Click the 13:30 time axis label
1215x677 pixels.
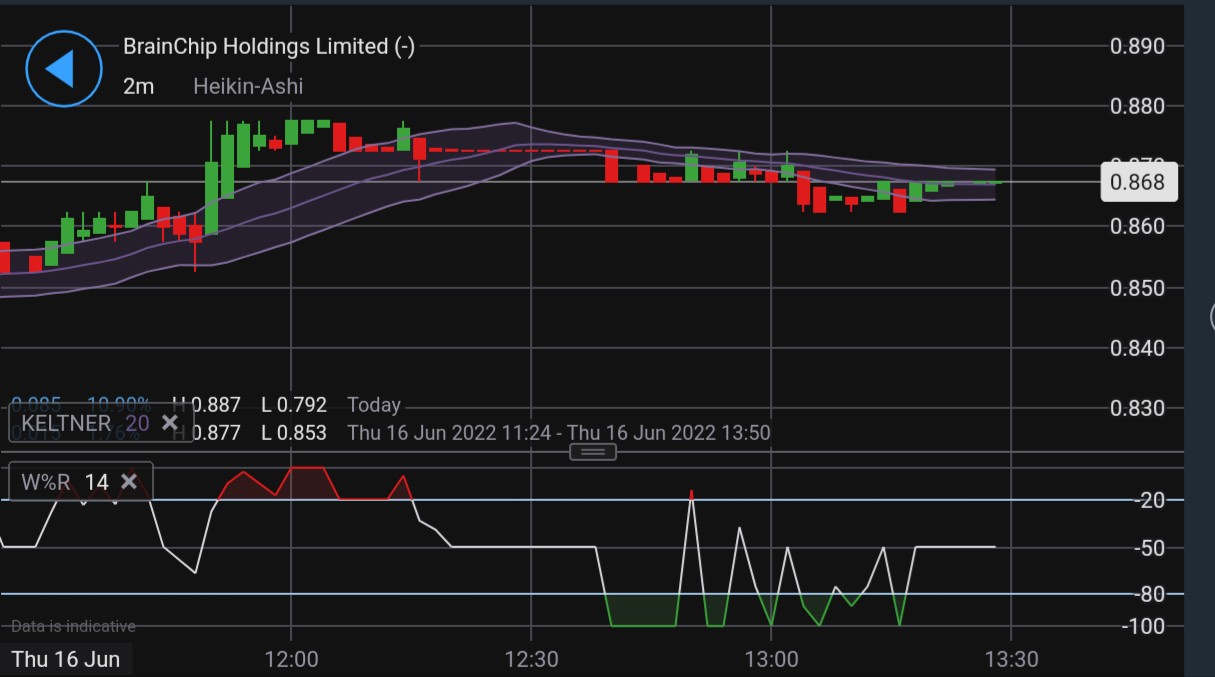click(x=1011, y=659)
